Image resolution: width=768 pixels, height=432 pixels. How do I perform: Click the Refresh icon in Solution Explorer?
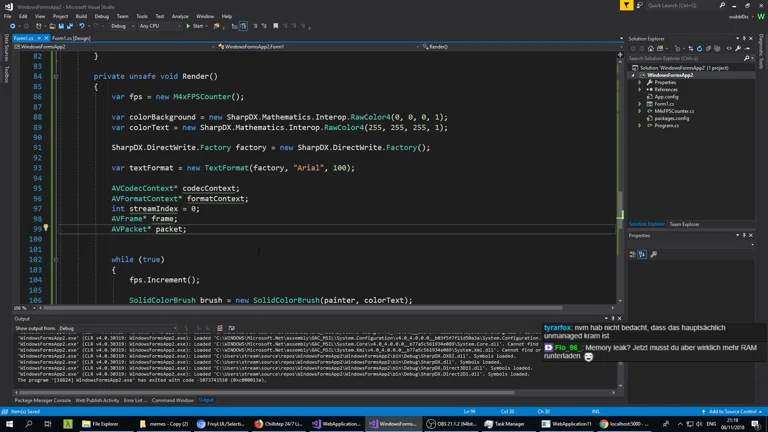699,48
